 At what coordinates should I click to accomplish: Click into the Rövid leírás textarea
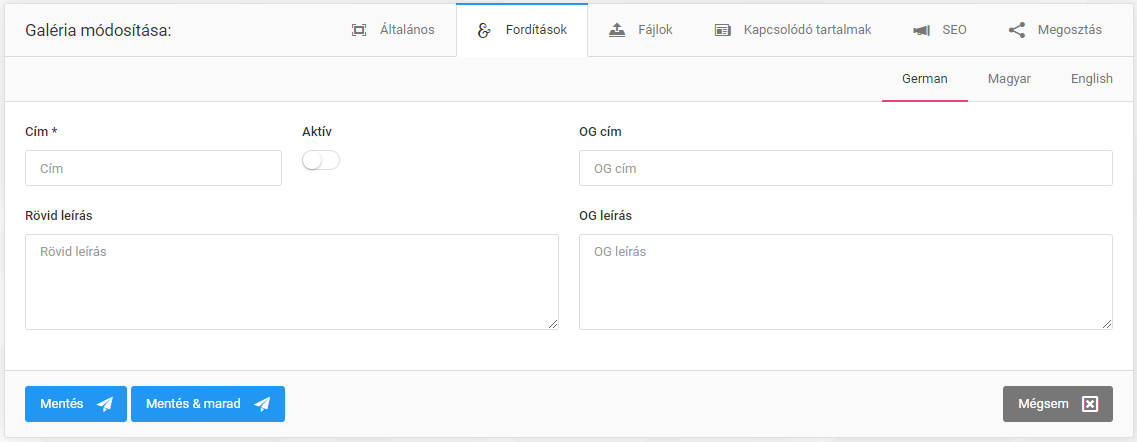(x=292, y=282)
